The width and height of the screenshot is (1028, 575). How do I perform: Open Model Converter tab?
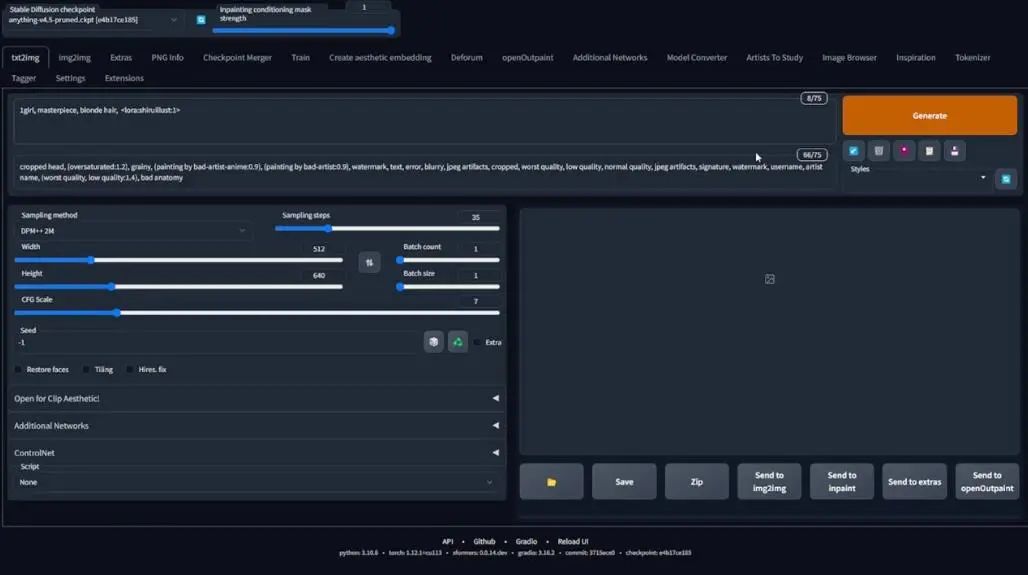697,58
